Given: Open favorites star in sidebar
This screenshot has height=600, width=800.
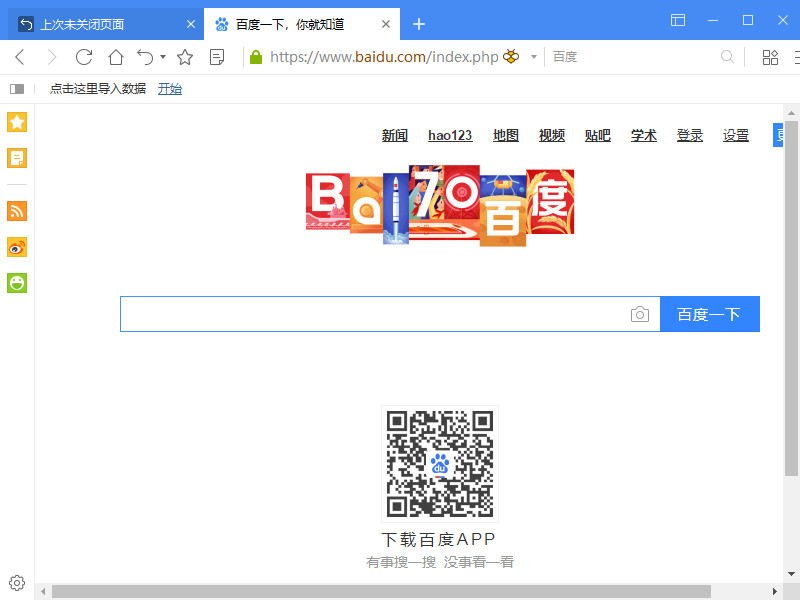Looking at the screenshot, I should tap(17, 122).
